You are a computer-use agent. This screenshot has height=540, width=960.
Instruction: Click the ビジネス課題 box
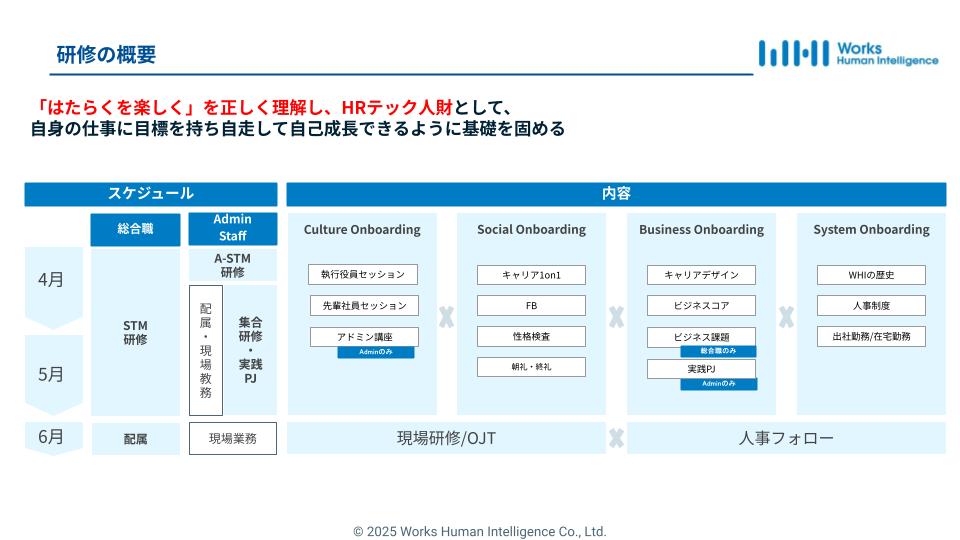702,337
